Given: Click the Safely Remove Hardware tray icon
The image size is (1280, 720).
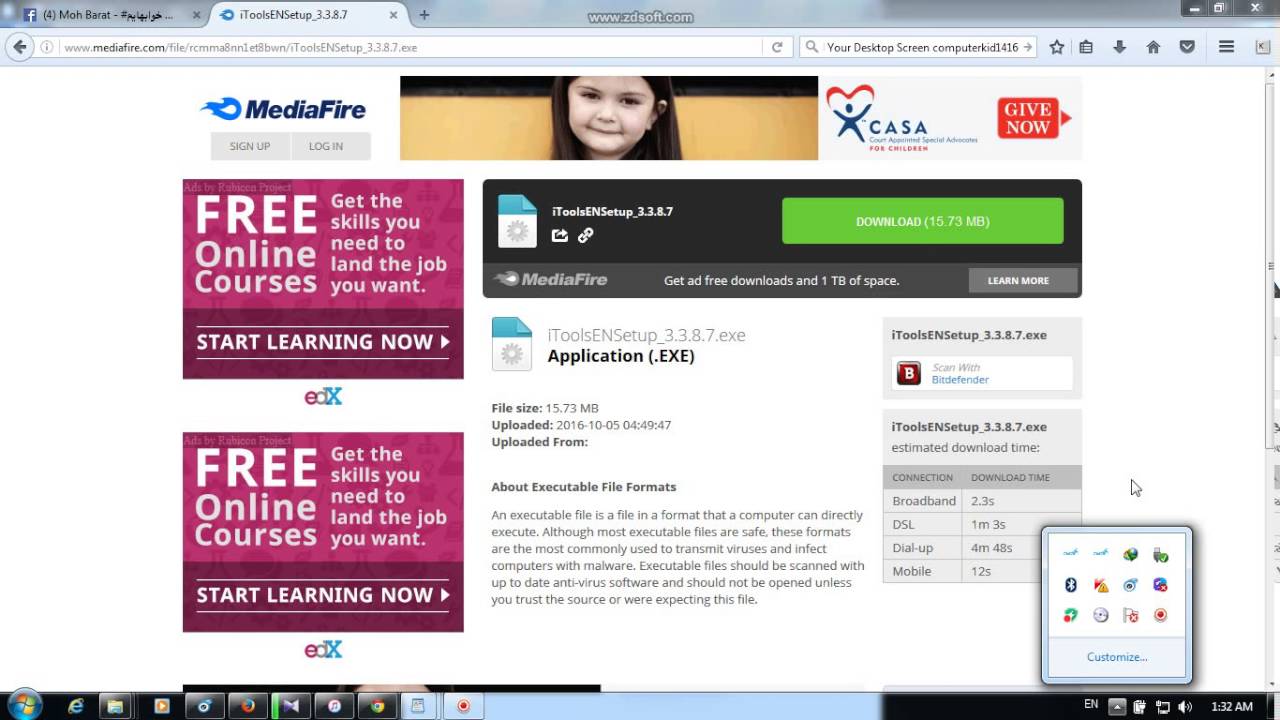Looking at the screenshot, I should (1160, 554).
